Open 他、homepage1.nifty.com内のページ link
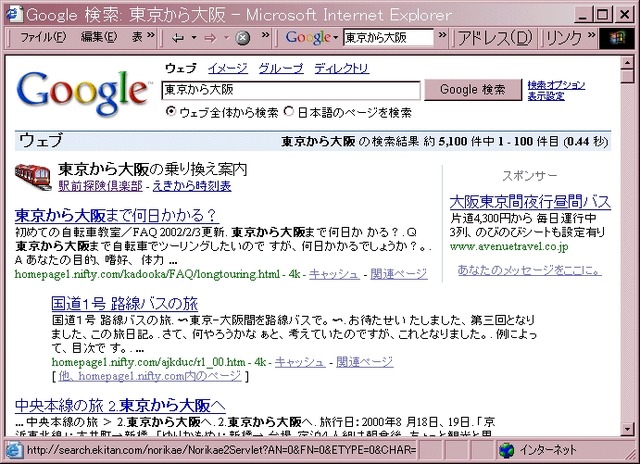Image resolution: width=640 pixels, height=464 pixels. click(x=150, y=376)
